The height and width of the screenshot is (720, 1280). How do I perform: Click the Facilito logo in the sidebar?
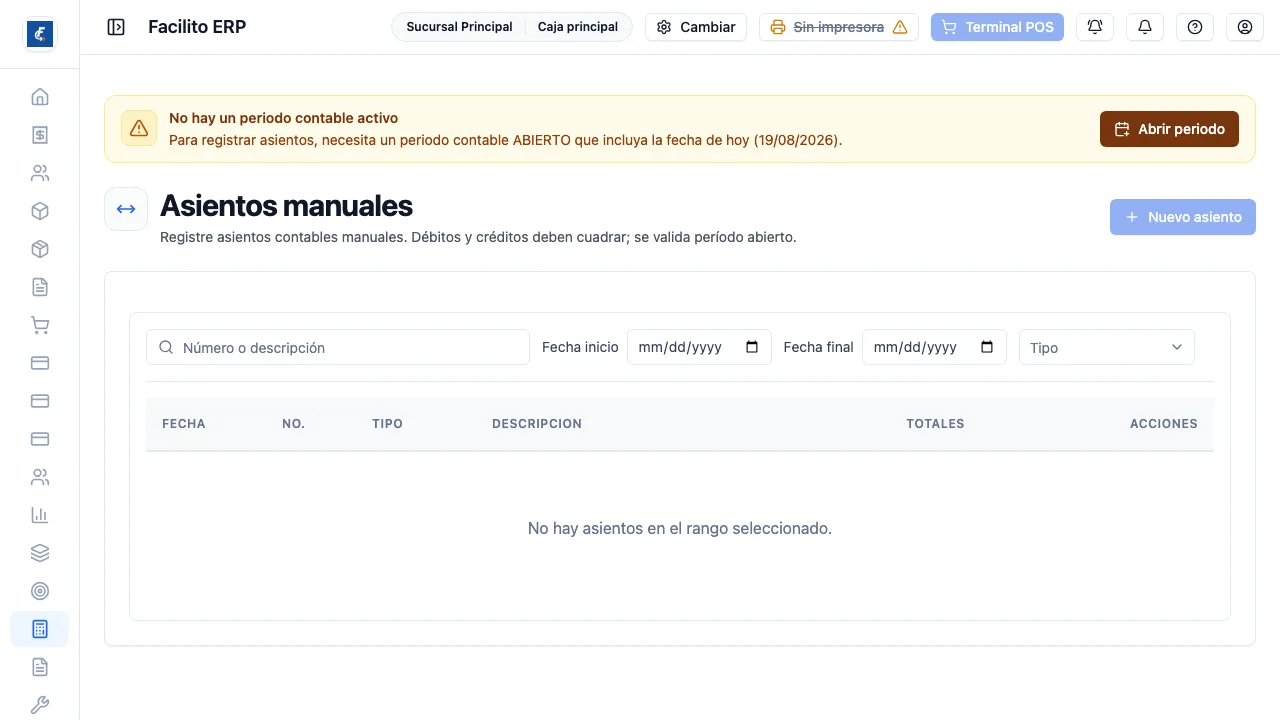(x=39, y=34)
